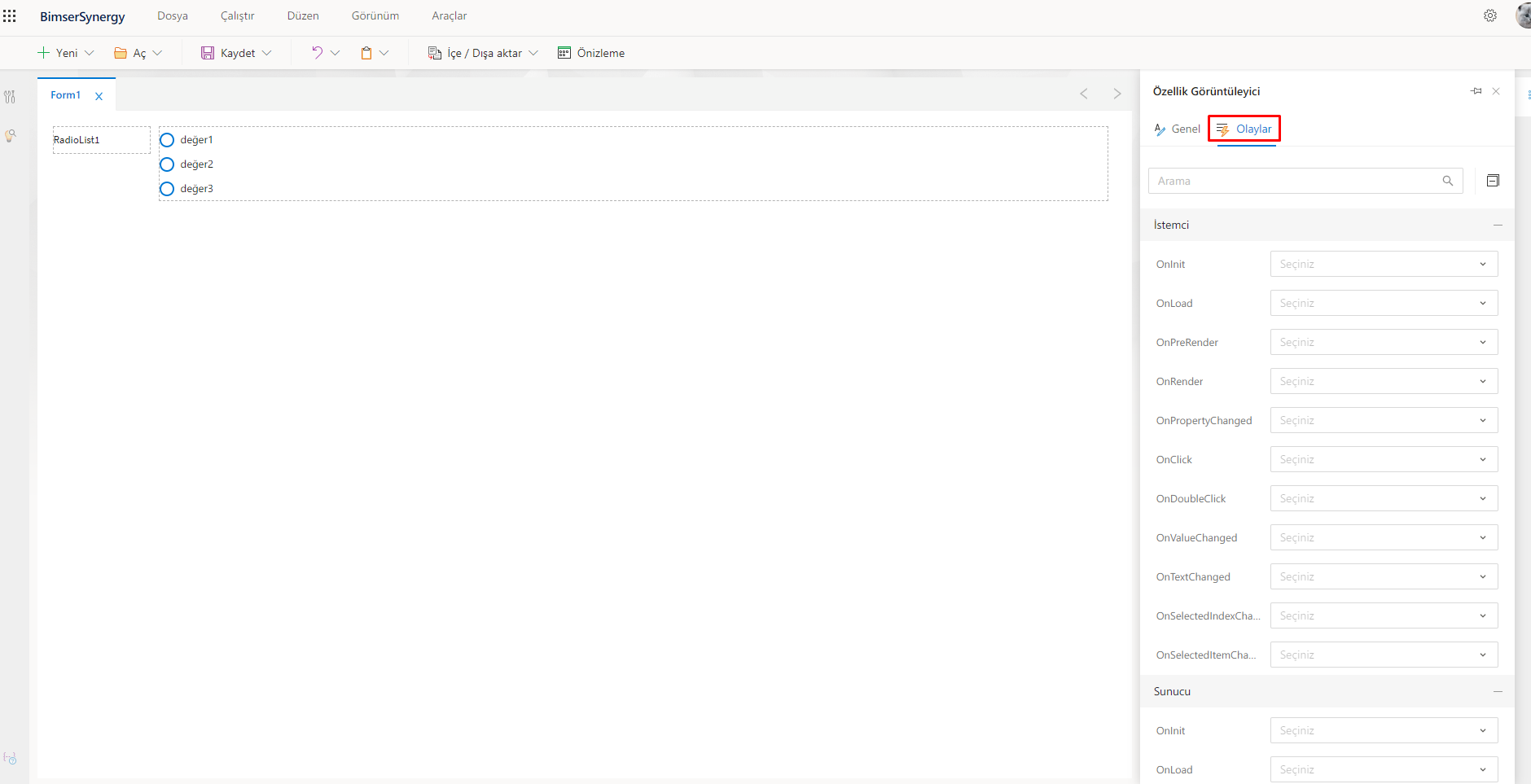Viewport: 1531px width, 784px height.
Task: Pin the Özellik Görüntüleyici panel
Action: click(x=1476, y=91)
